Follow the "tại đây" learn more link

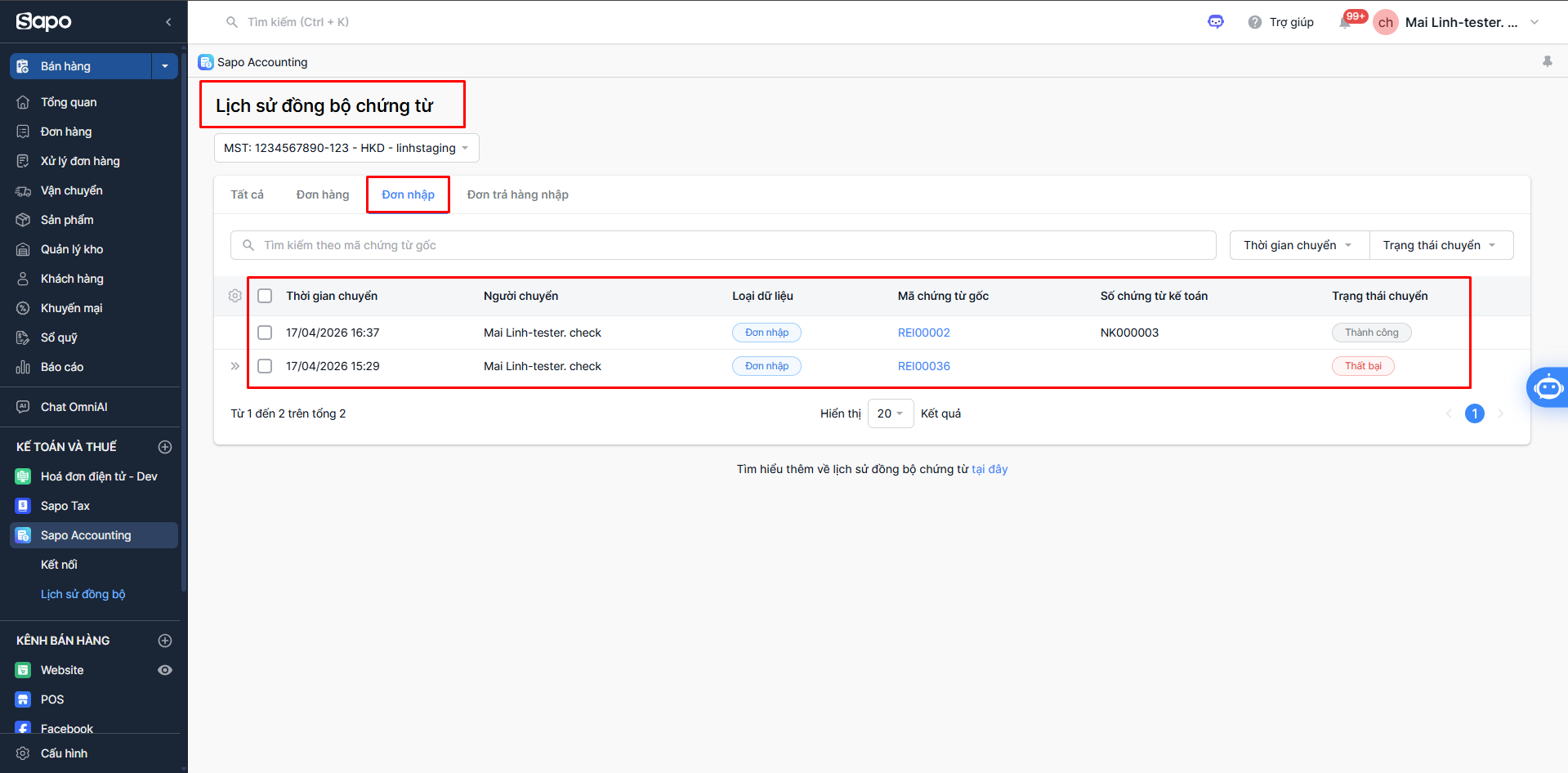pos(989,469)
